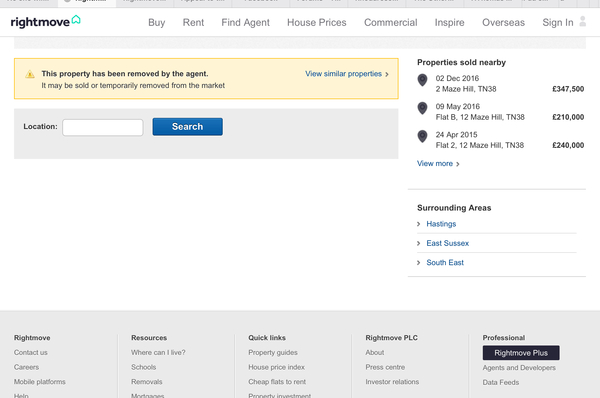The width and height of the screenshot is (600, 398).
Task: Select the 2 Maze Hill, TN38 sold entry
Action: (466, 89)
